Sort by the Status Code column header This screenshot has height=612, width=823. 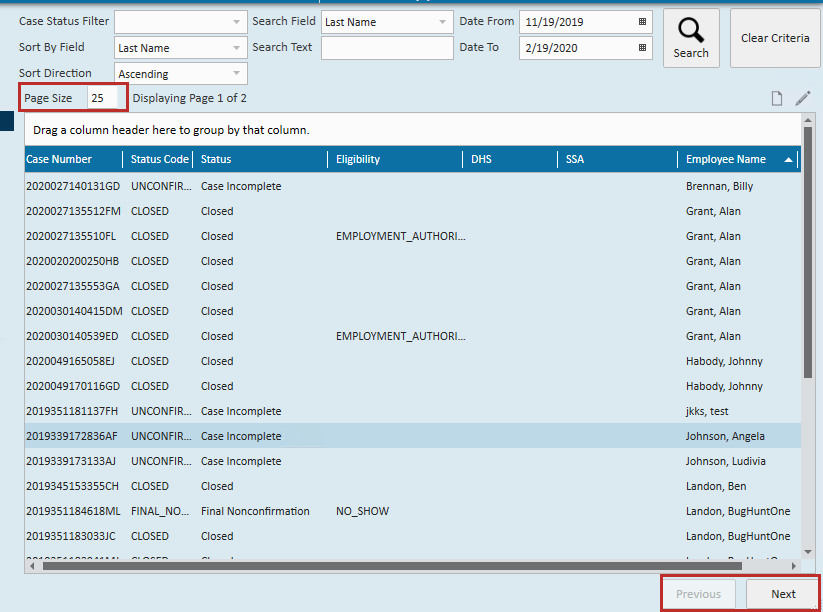pos(159,160)
